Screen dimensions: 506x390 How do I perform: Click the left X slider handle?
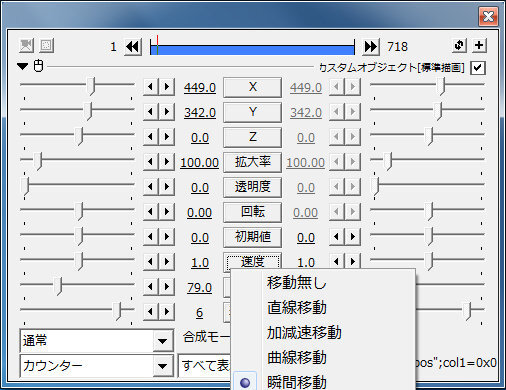point(91,86)
